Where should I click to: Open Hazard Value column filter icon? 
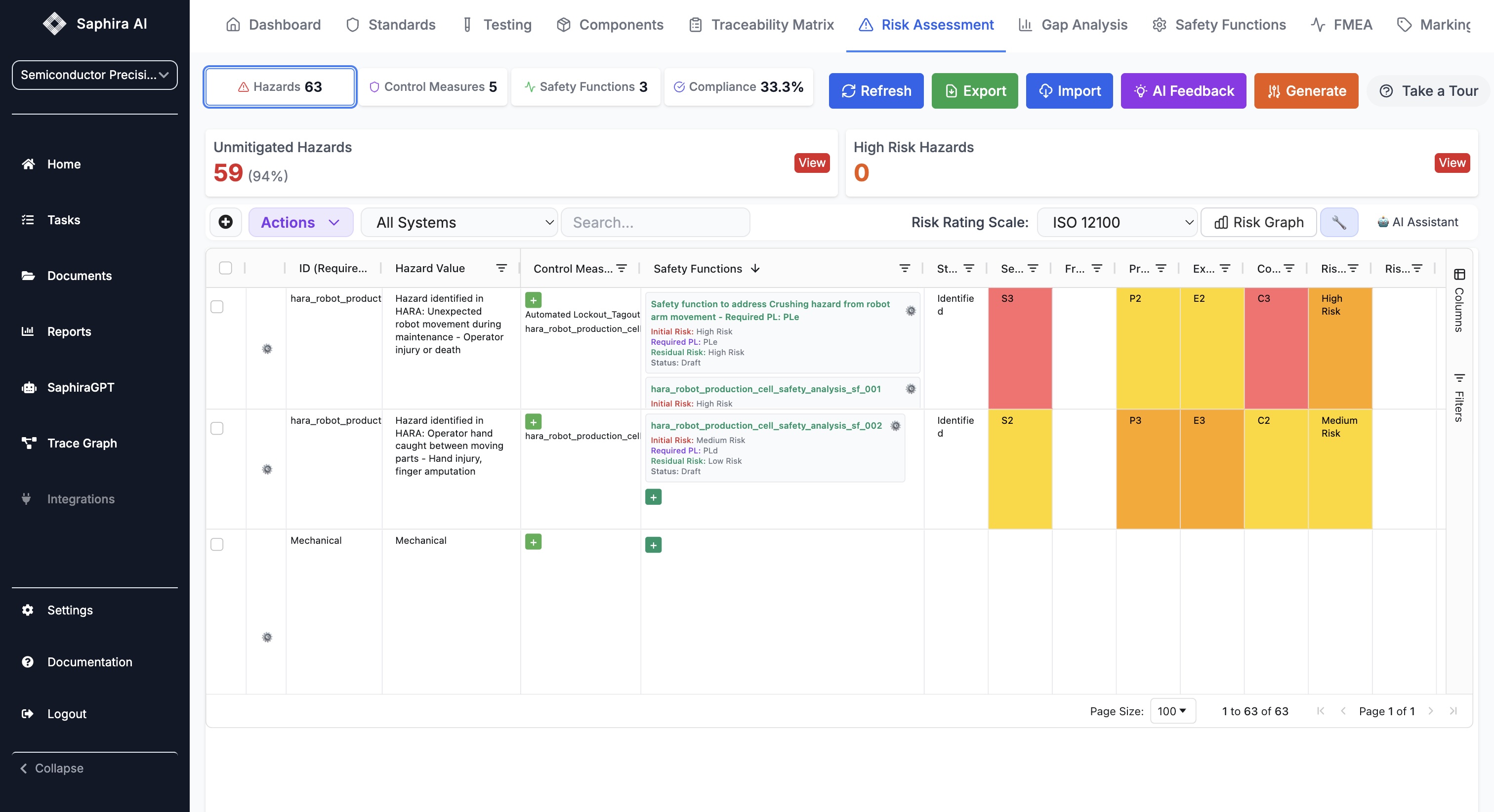pyautogui.click(x=501, y=268)
